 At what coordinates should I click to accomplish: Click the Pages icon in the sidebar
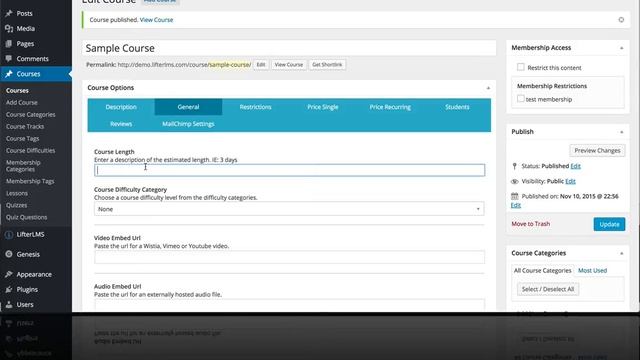pyautogui.click(x=9, y=44)
